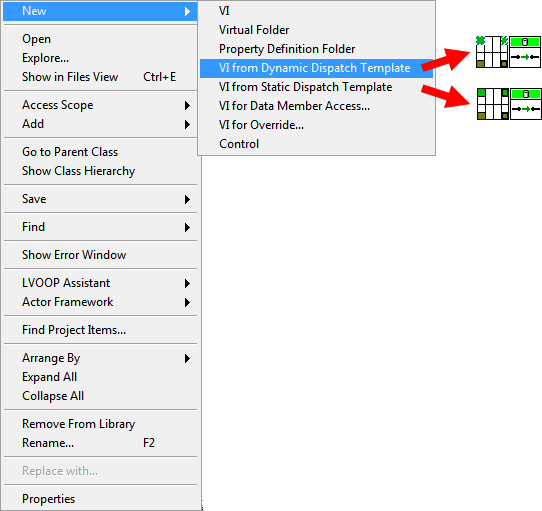Click the static dispatch connector pane icon
The image size is (542, 511).
[493, 104]
